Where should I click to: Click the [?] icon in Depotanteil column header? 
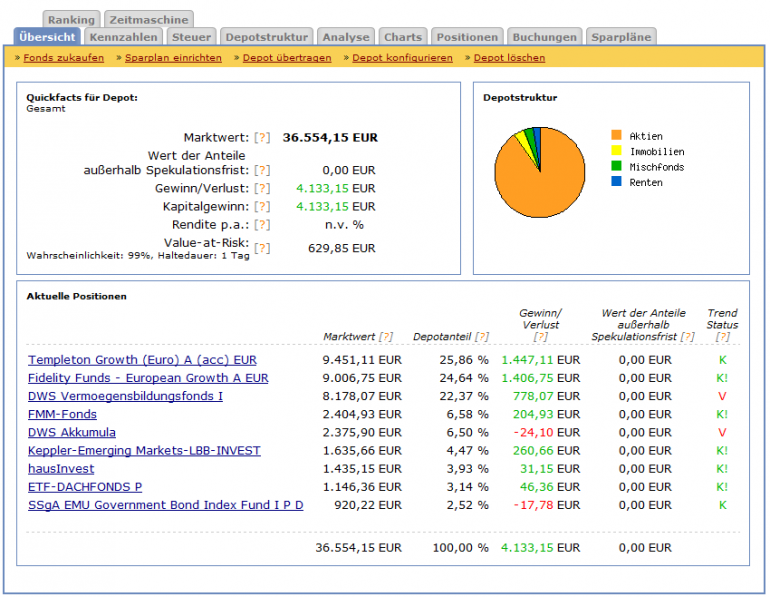click(x=482, y=337)
